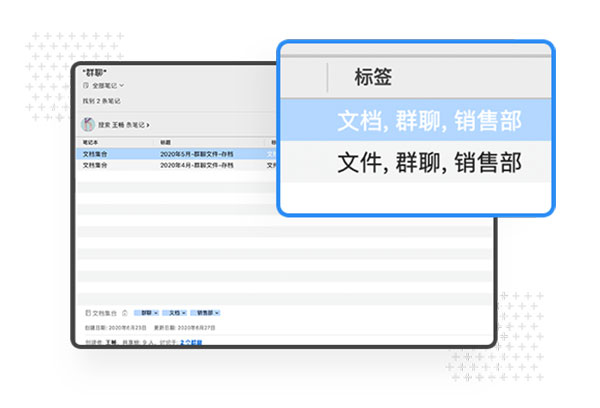
Task: Click the 王畅 avatar icon
Action: pyautogui.click(x=88, y=124)
